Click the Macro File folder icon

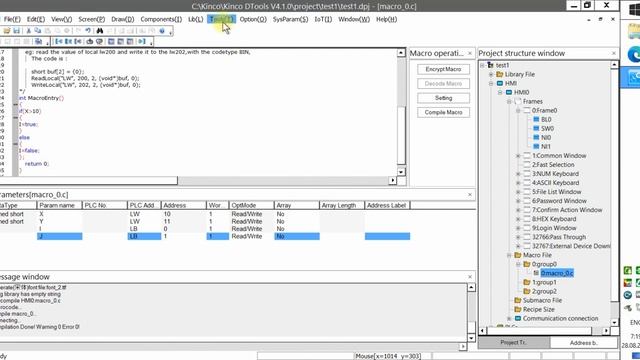(518, 255)
